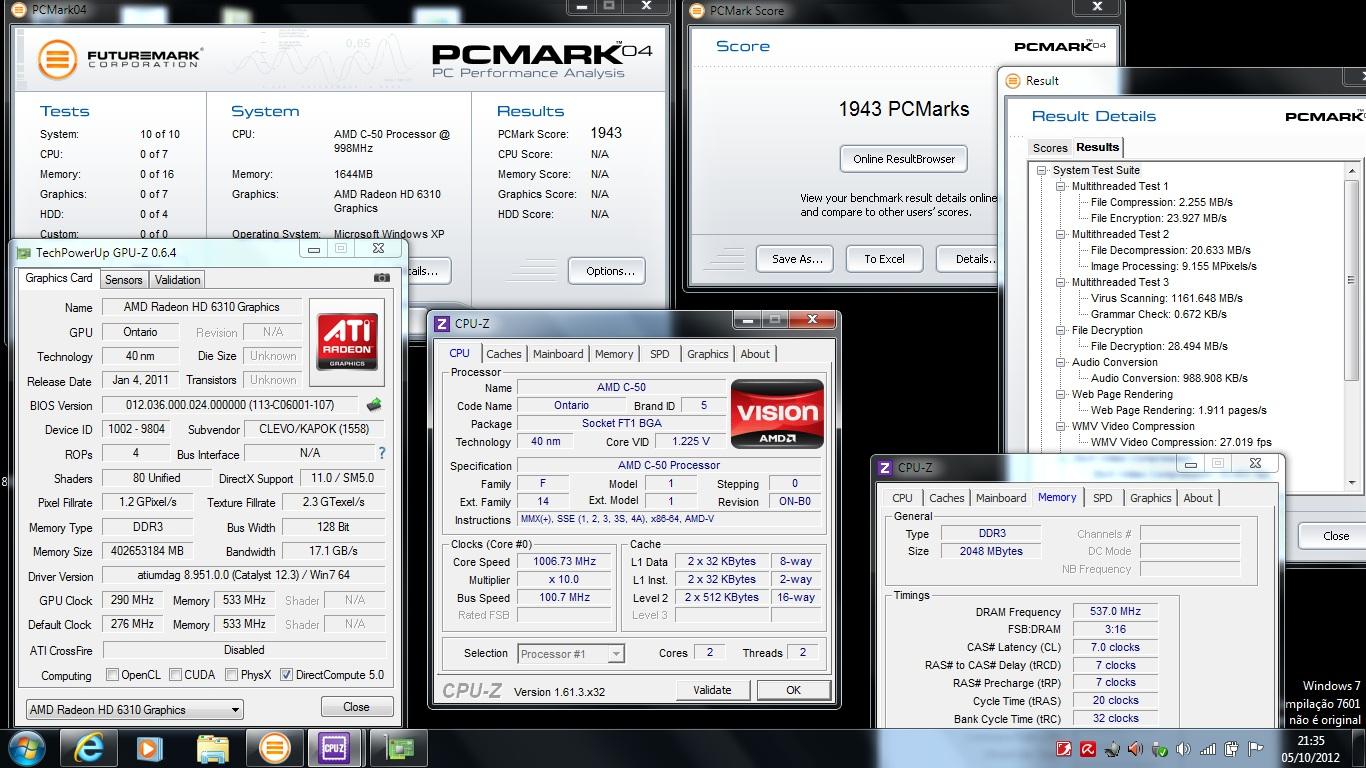Click the Close button in GPU-Z
Viewport: 1366px width, 768px height.
tap(356, 707)
